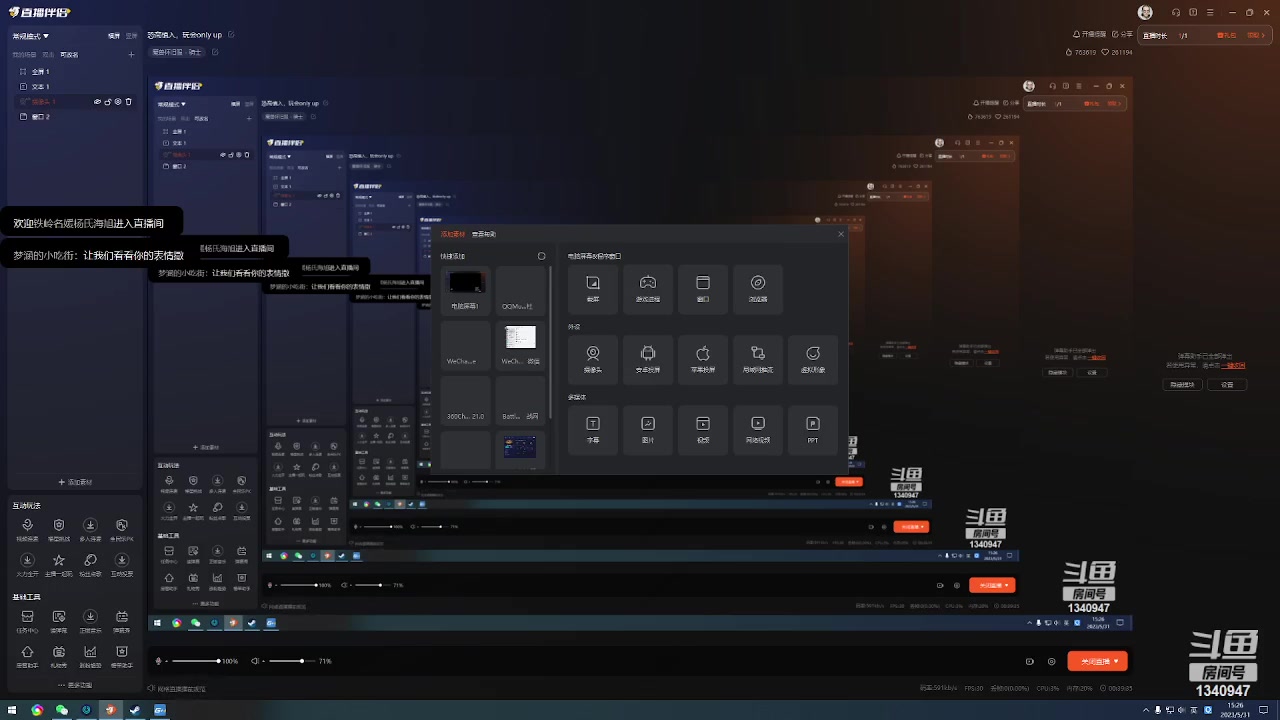Click the outermost 分享 share button

pyautogui.click(x=1121, y=35)
